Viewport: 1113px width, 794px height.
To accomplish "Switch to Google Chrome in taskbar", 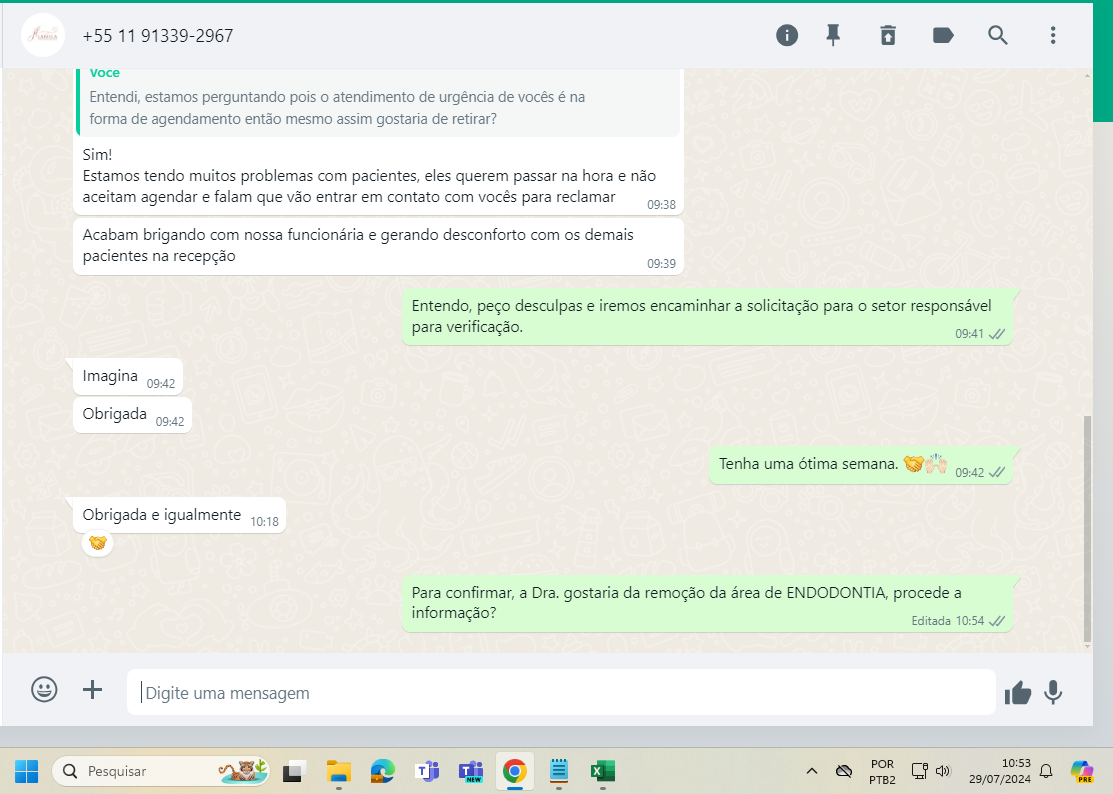I will pos(515,771).
